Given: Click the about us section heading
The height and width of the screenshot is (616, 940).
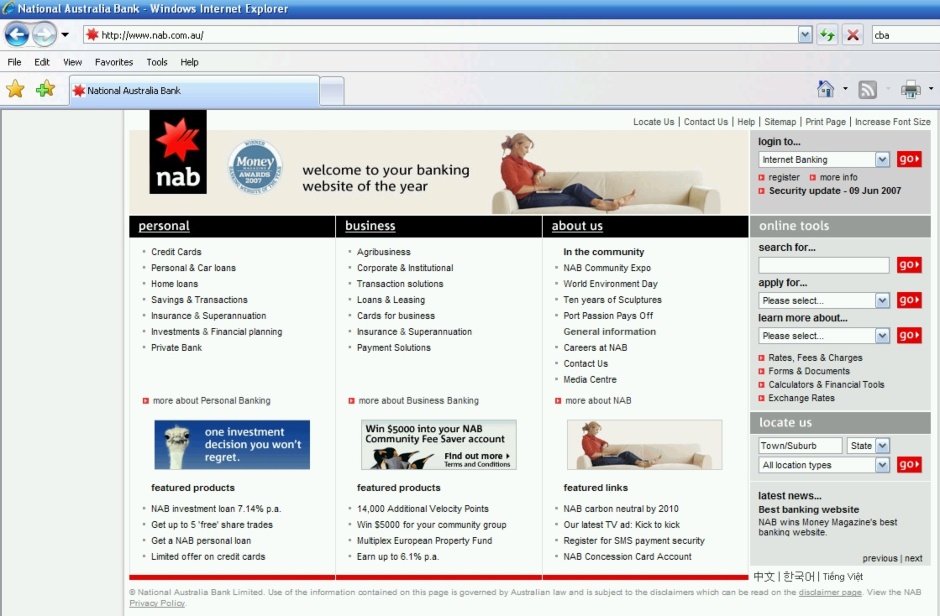Looking at the screenshot, I should pos(577,226).
